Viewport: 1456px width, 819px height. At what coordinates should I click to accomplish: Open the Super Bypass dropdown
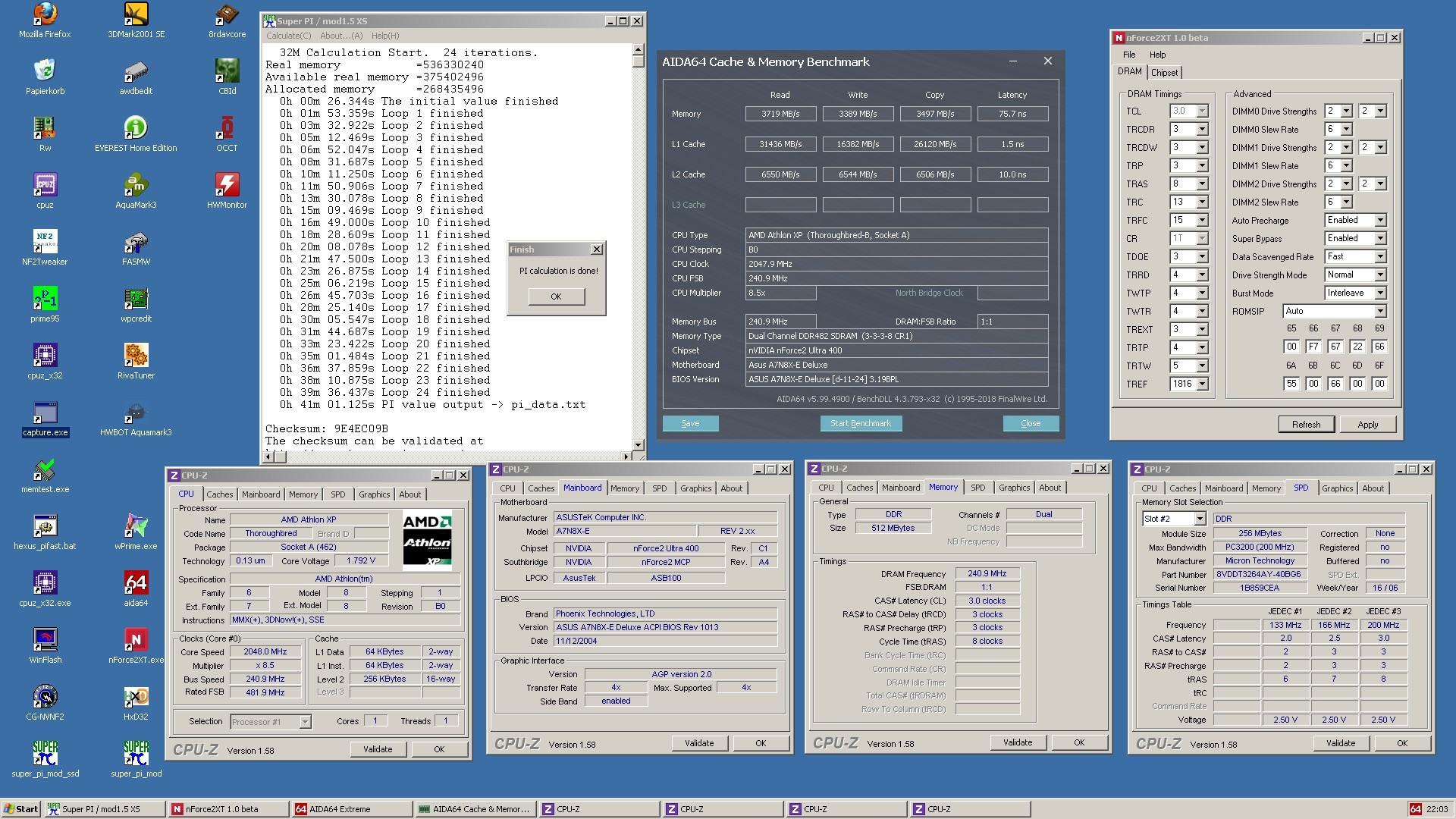click(1380, 239)
